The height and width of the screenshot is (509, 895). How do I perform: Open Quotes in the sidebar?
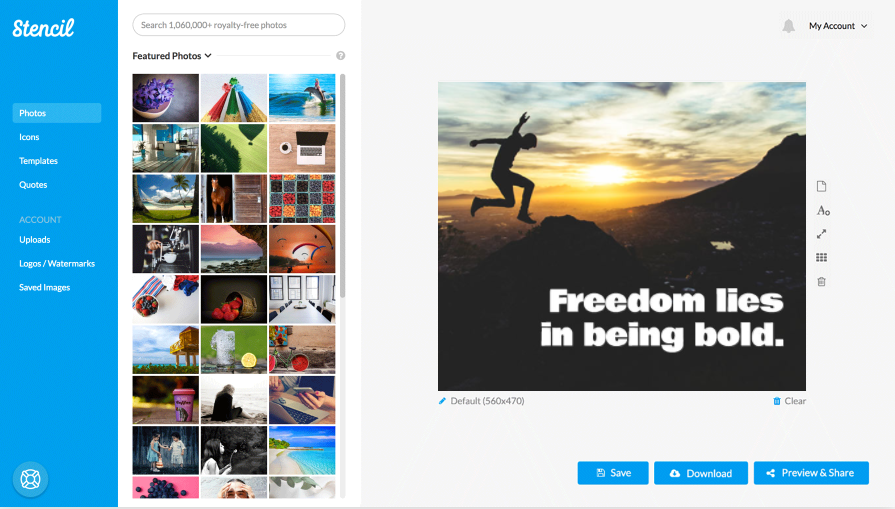click(33, 185)
